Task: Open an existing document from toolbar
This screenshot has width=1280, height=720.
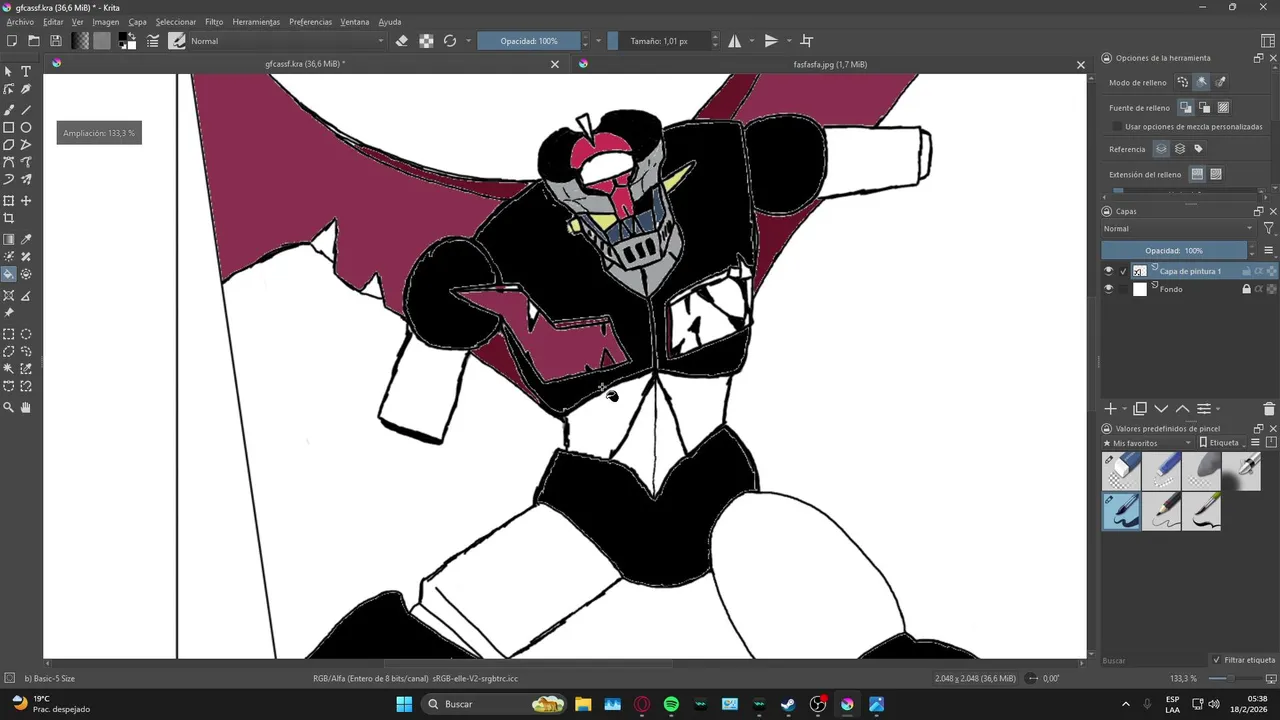Action: 34,41
